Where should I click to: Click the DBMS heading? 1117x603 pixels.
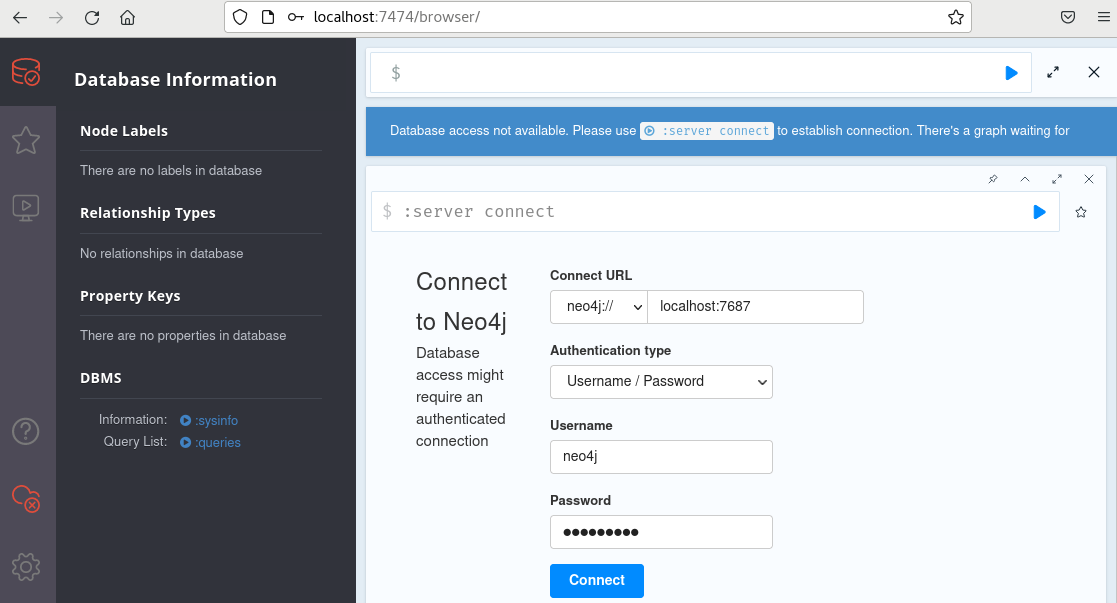[x=101, y=378]
